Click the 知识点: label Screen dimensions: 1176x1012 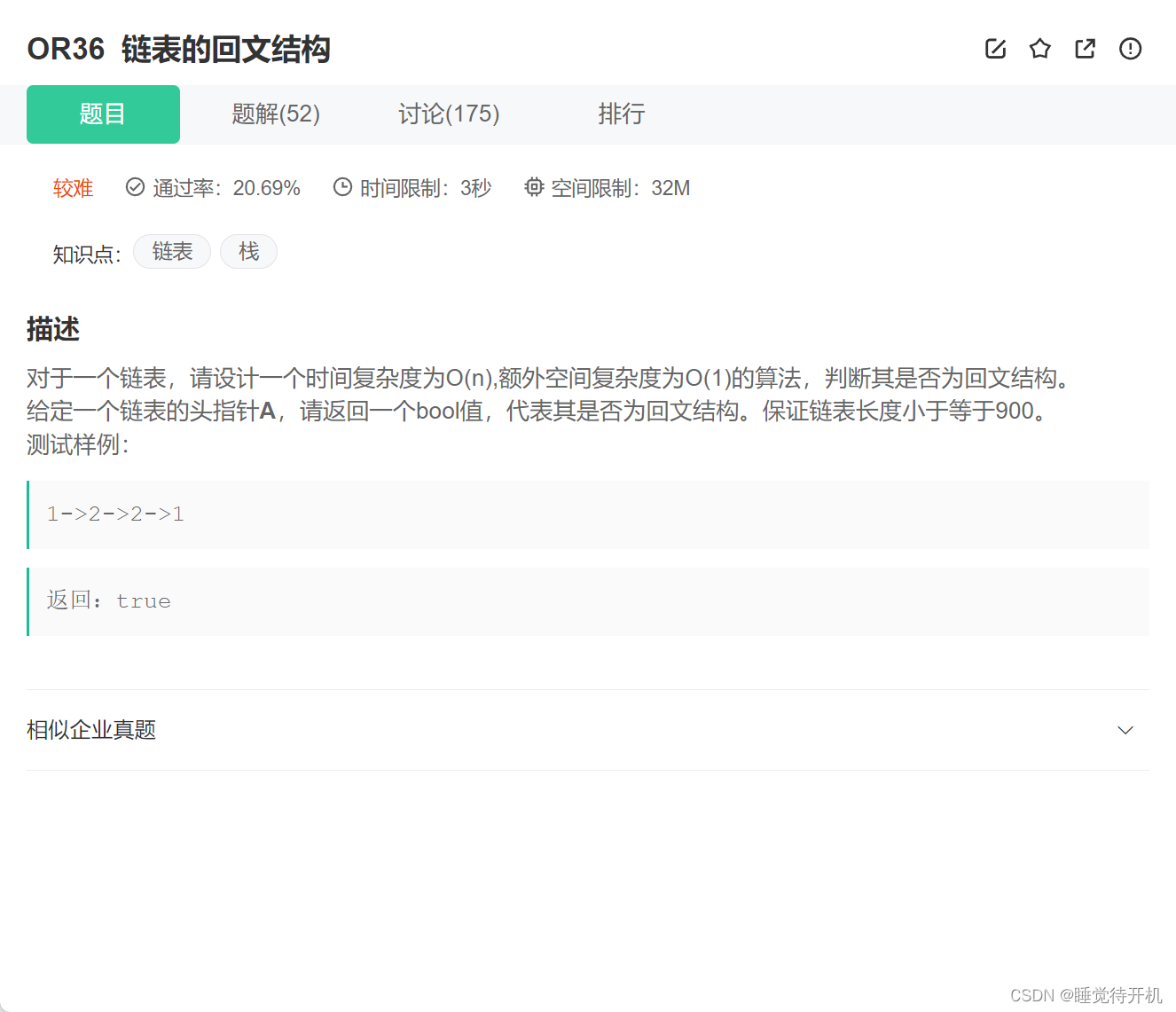(87, 255)
